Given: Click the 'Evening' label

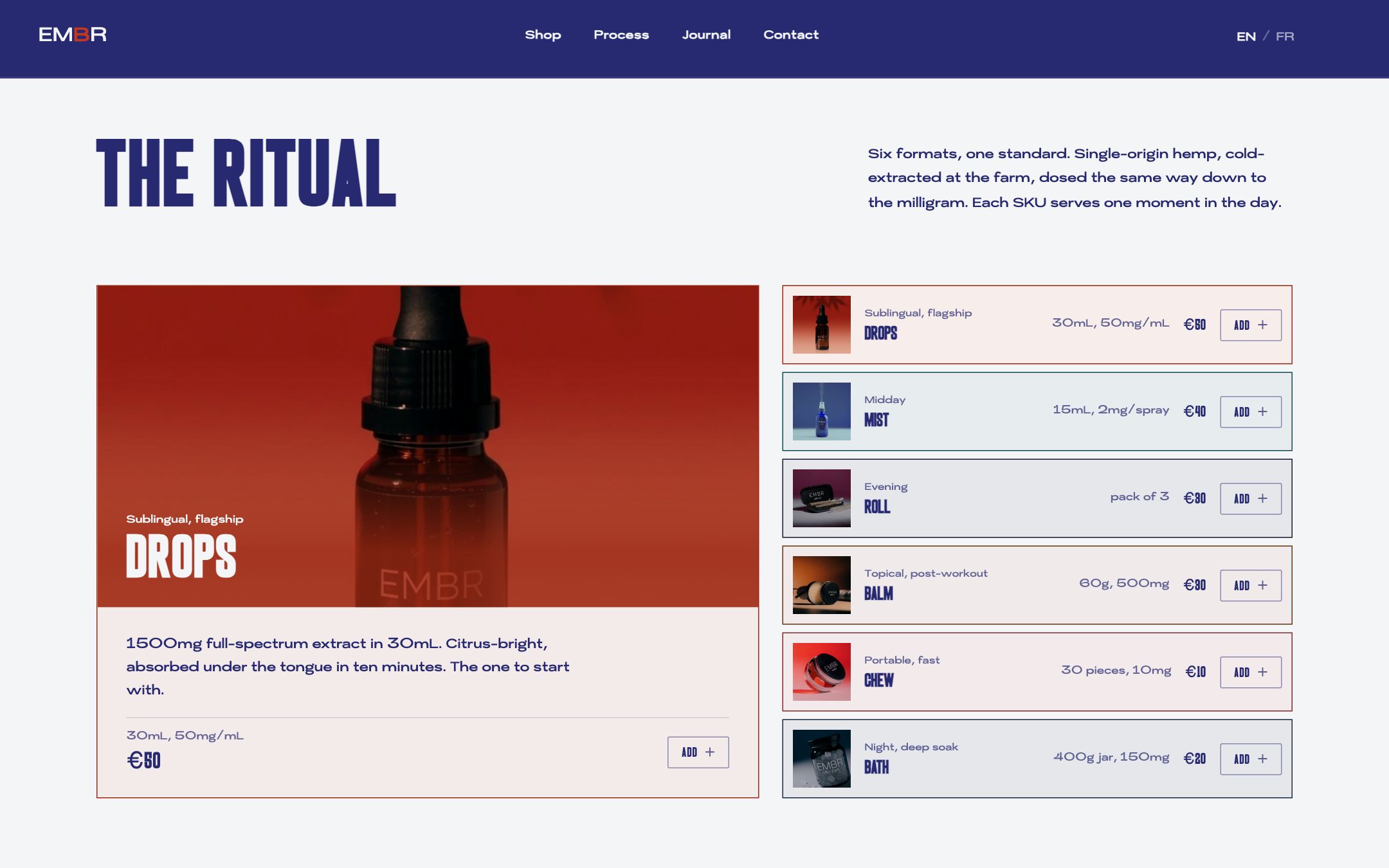Looking at the screenshot, I should point(885,487).
